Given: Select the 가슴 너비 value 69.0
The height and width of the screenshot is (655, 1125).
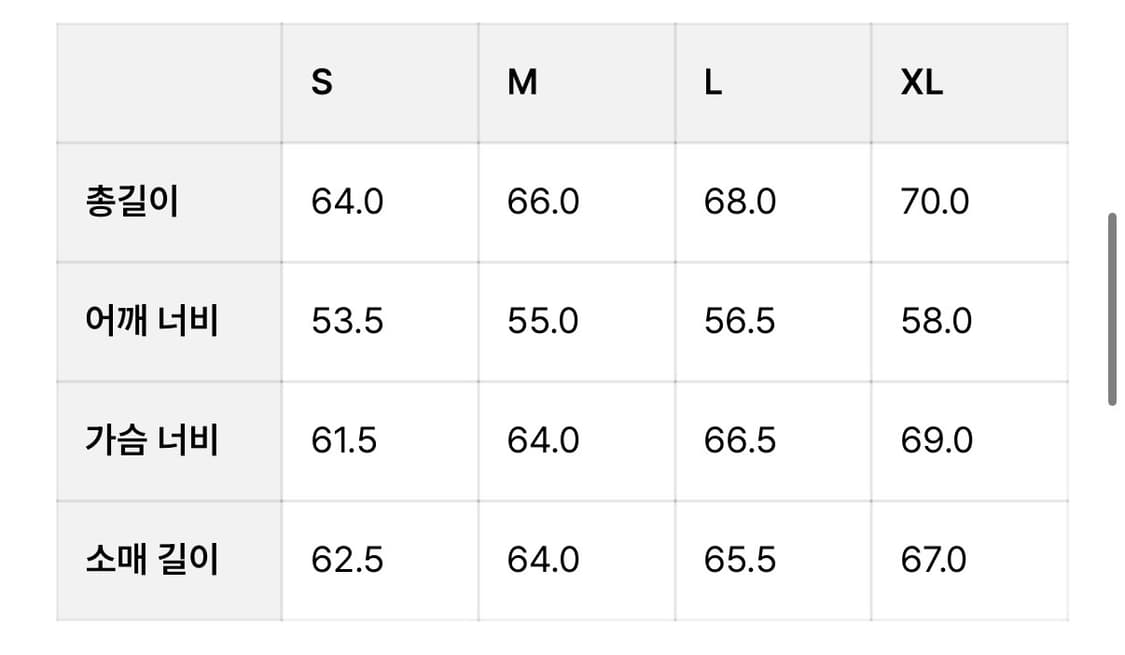Looking at the screenshot, I should click(937, 440).
